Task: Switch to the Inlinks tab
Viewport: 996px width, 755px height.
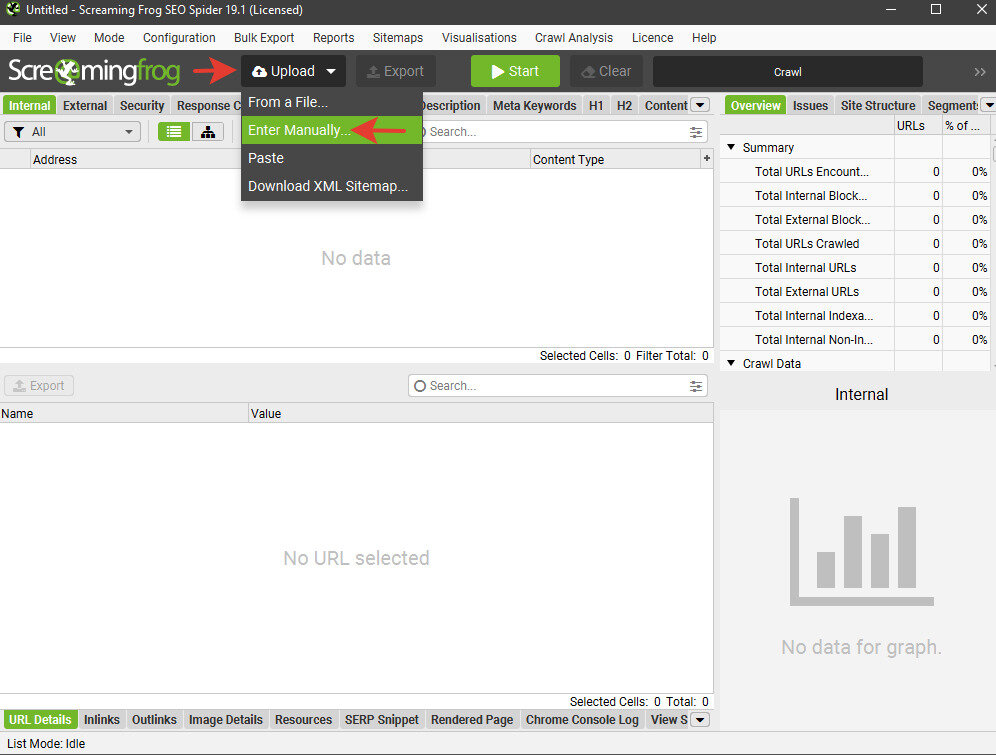Action: click(102, 719)
